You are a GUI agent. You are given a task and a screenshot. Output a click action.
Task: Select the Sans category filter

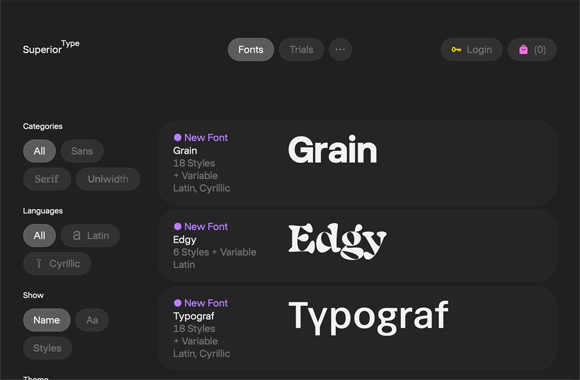pyautogui.click(x=82, y=151)
